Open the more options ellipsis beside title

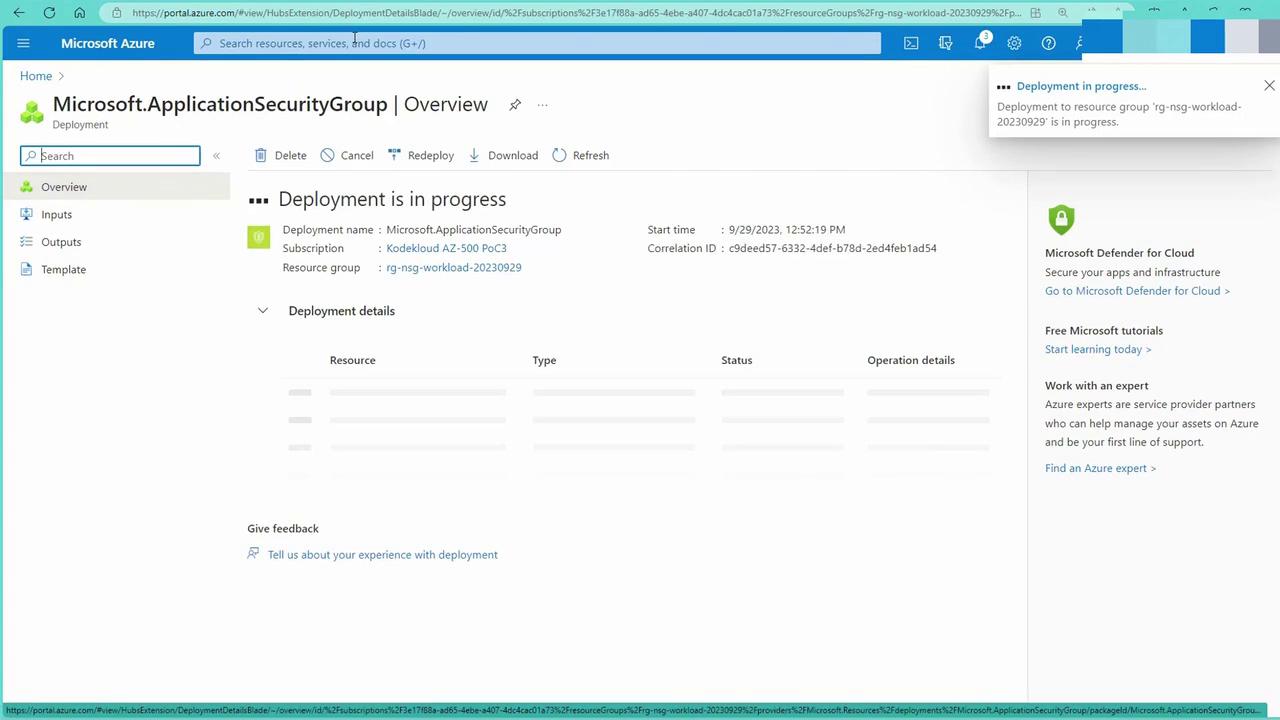point(542,104)
